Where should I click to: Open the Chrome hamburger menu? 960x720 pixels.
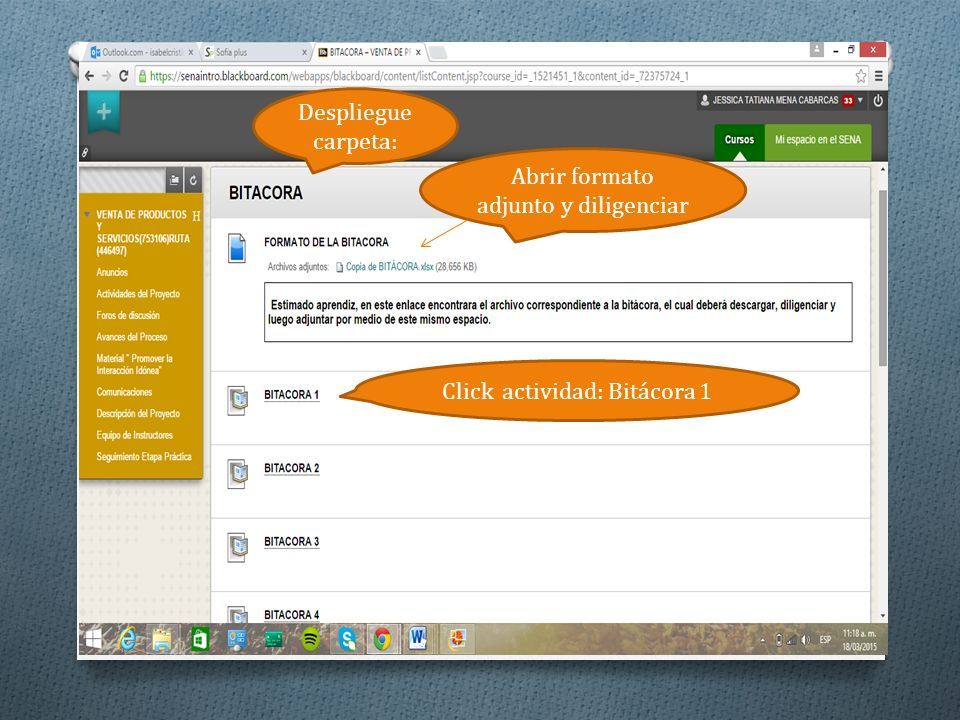(x=879, y=76)
